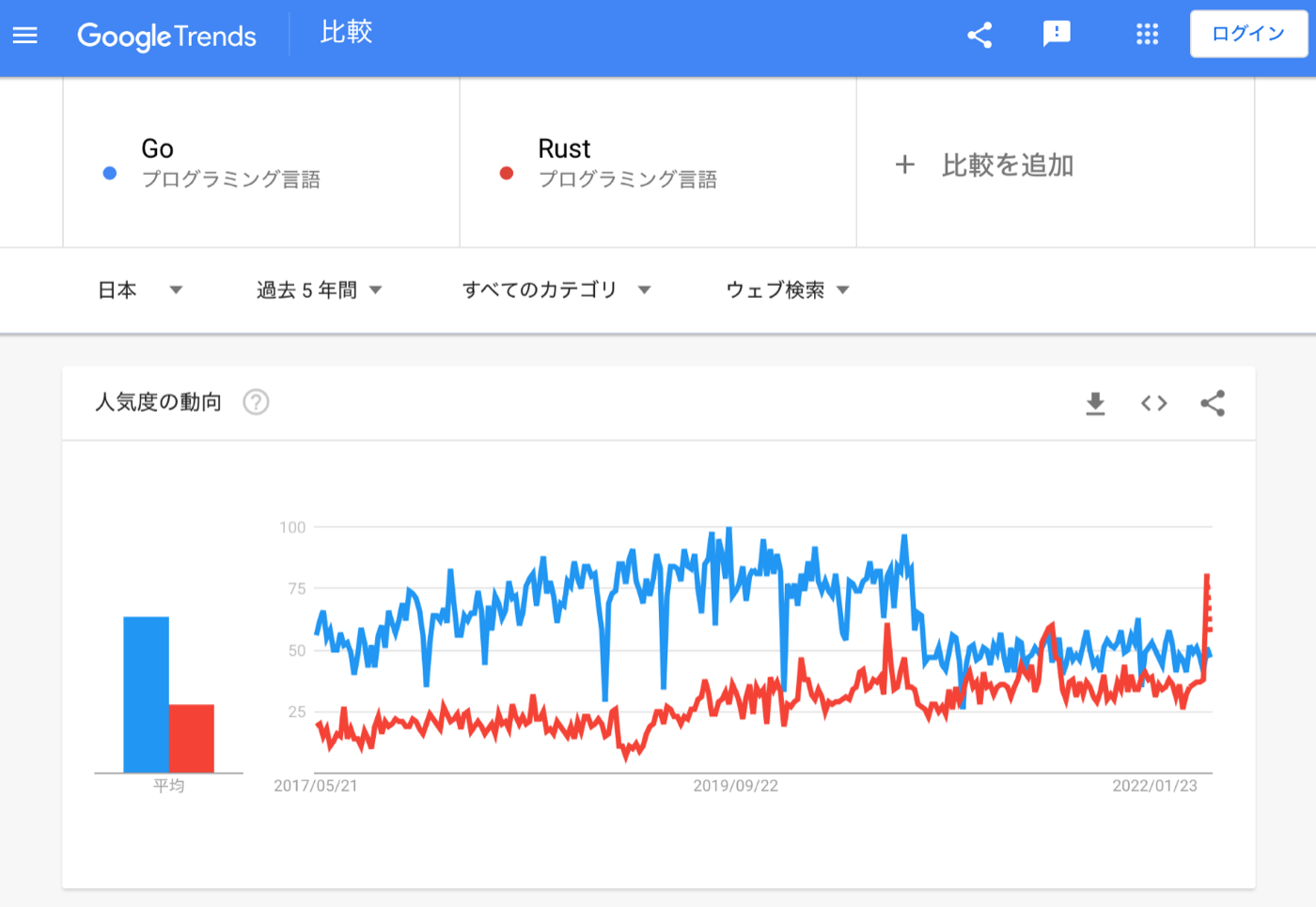Select the Rust search term card
The width and height of the screenshot is (1316, 907).
click(658, 163)
